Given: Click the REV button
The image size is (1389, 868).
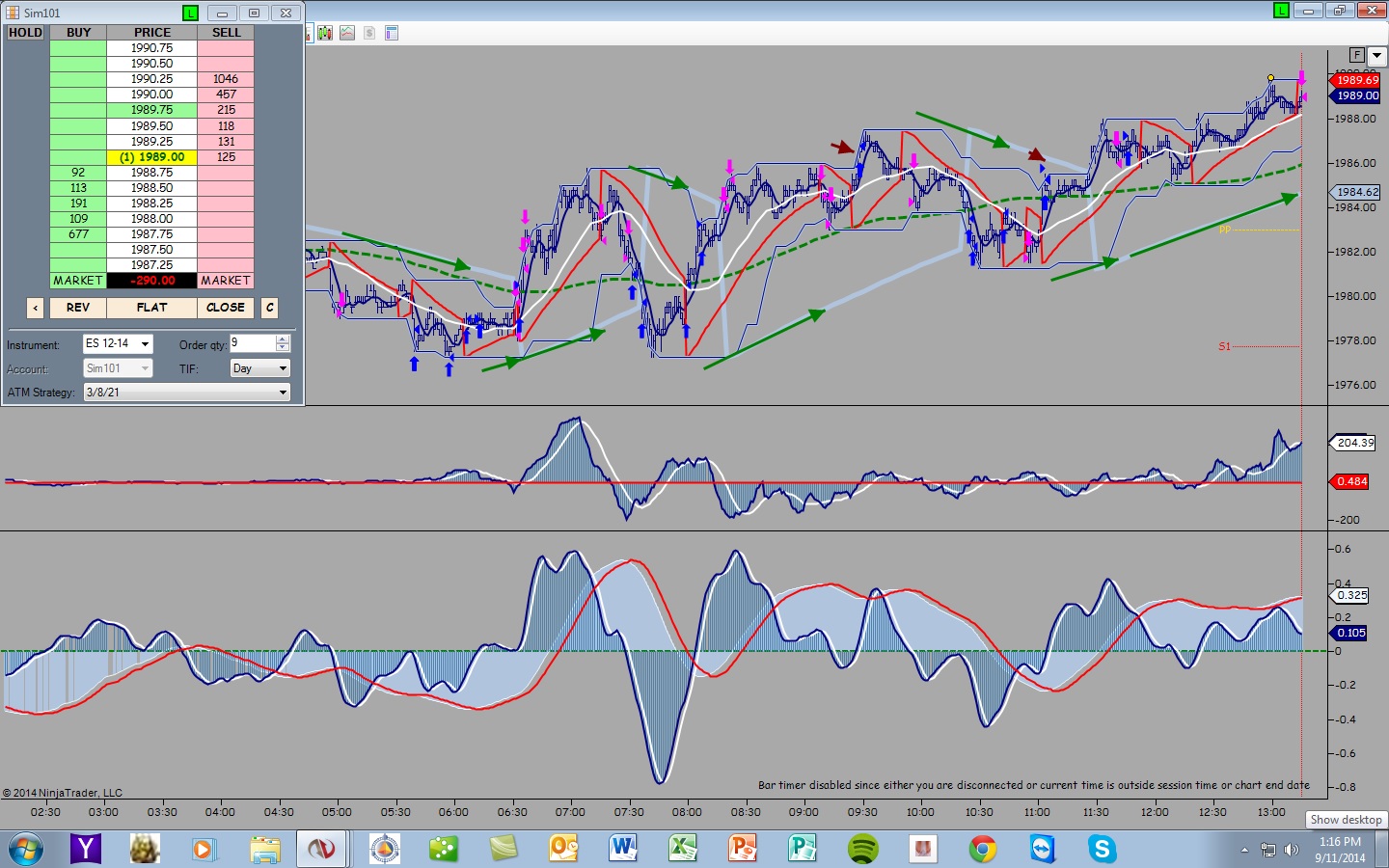Looking at the screenshot, I should coord(78,308).
